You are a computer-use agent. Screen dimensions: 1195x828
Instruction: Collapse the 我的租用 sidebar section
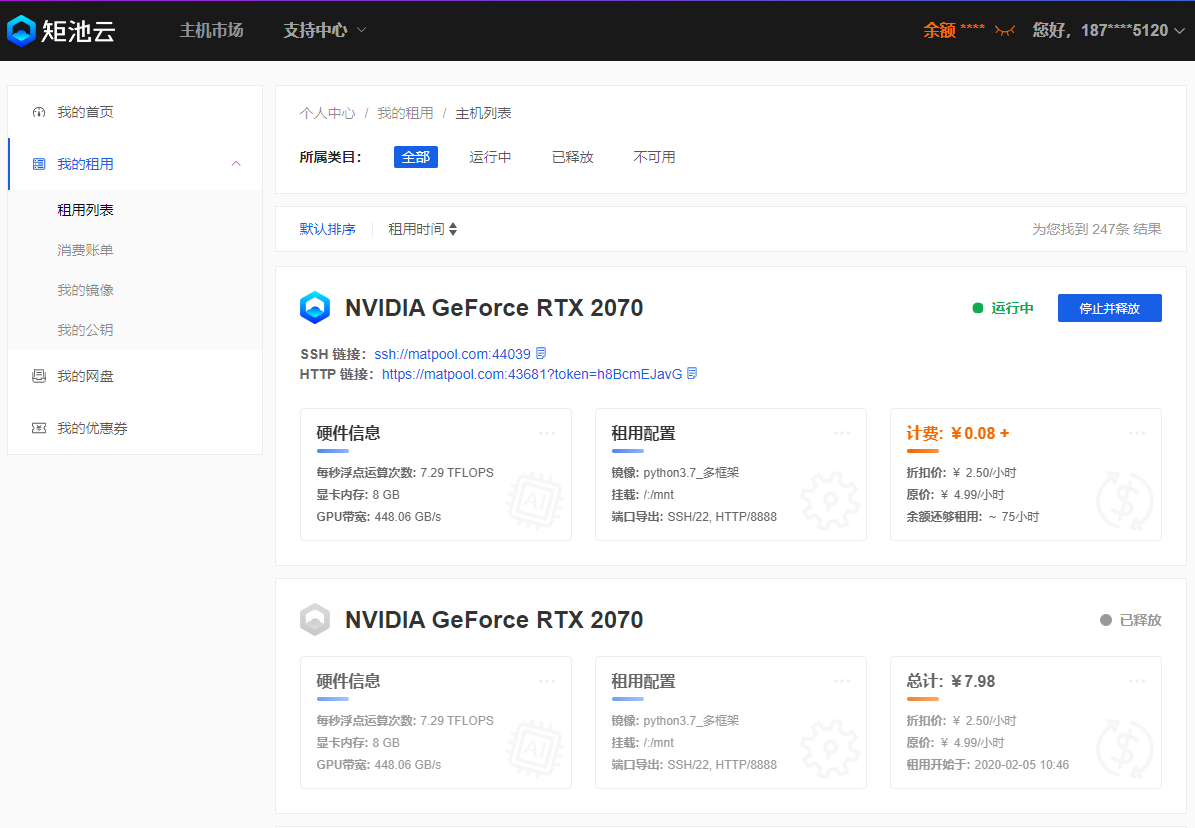[x=236, y=164]
